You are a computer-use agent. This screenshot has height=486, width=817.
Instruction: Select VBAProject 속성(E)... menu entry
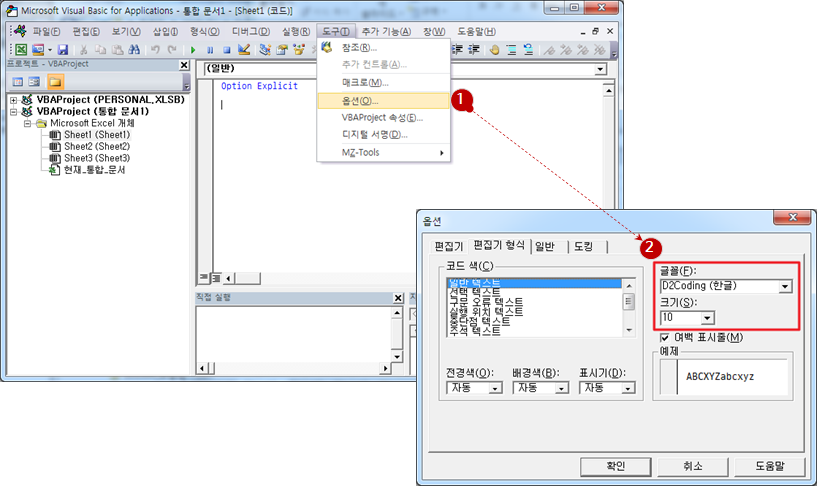coord(383,118)
